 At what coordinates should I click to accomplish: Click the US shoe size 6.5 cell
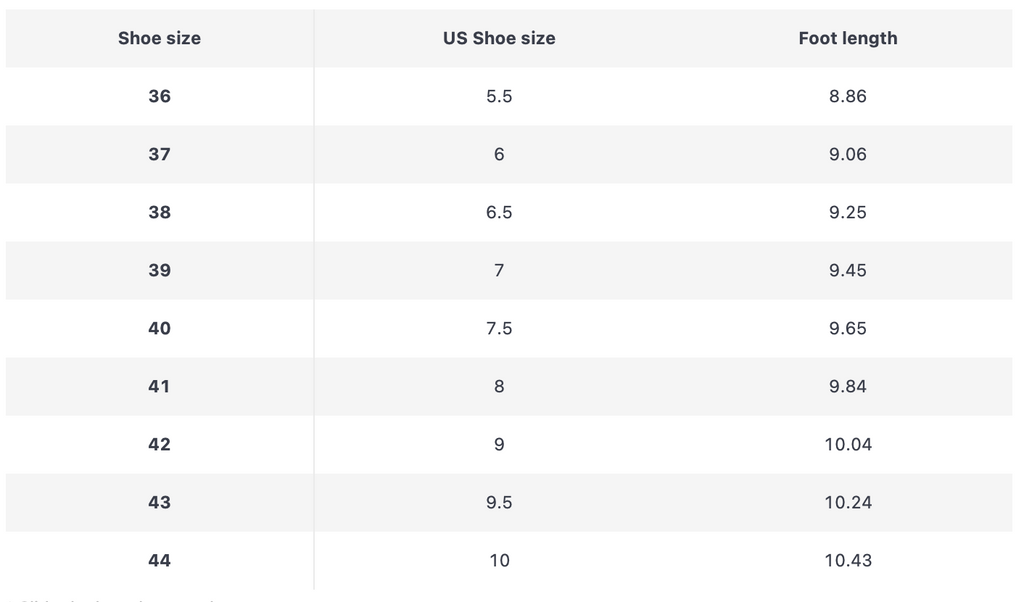click(x=499, y=213)
